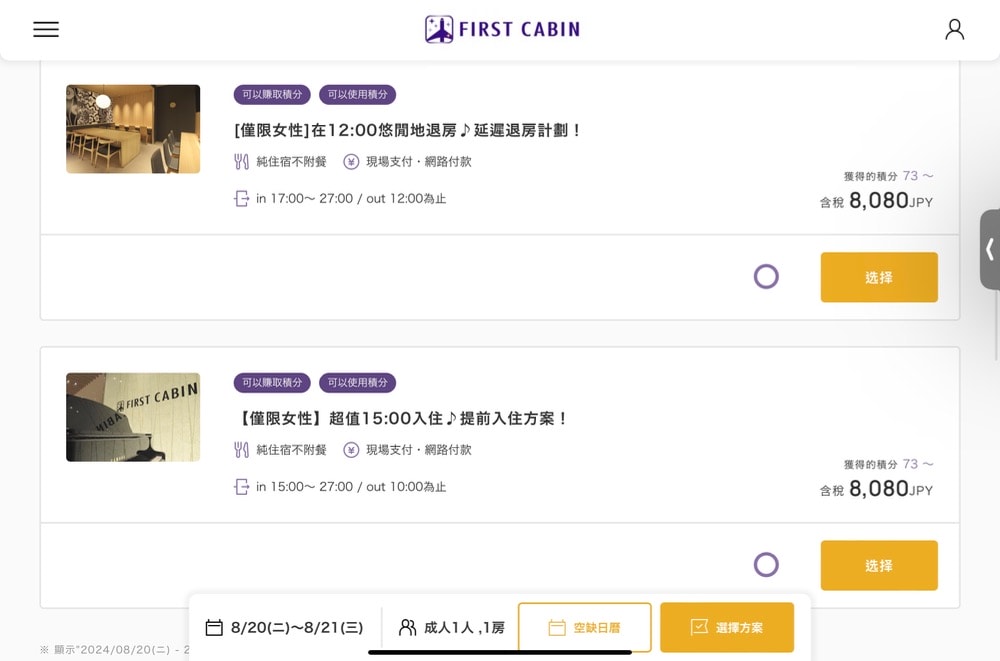Click yen payment icon in early check-in plan
Image resolution: width=1000 pixels, height=661 pixels.
tap(351, 450)
